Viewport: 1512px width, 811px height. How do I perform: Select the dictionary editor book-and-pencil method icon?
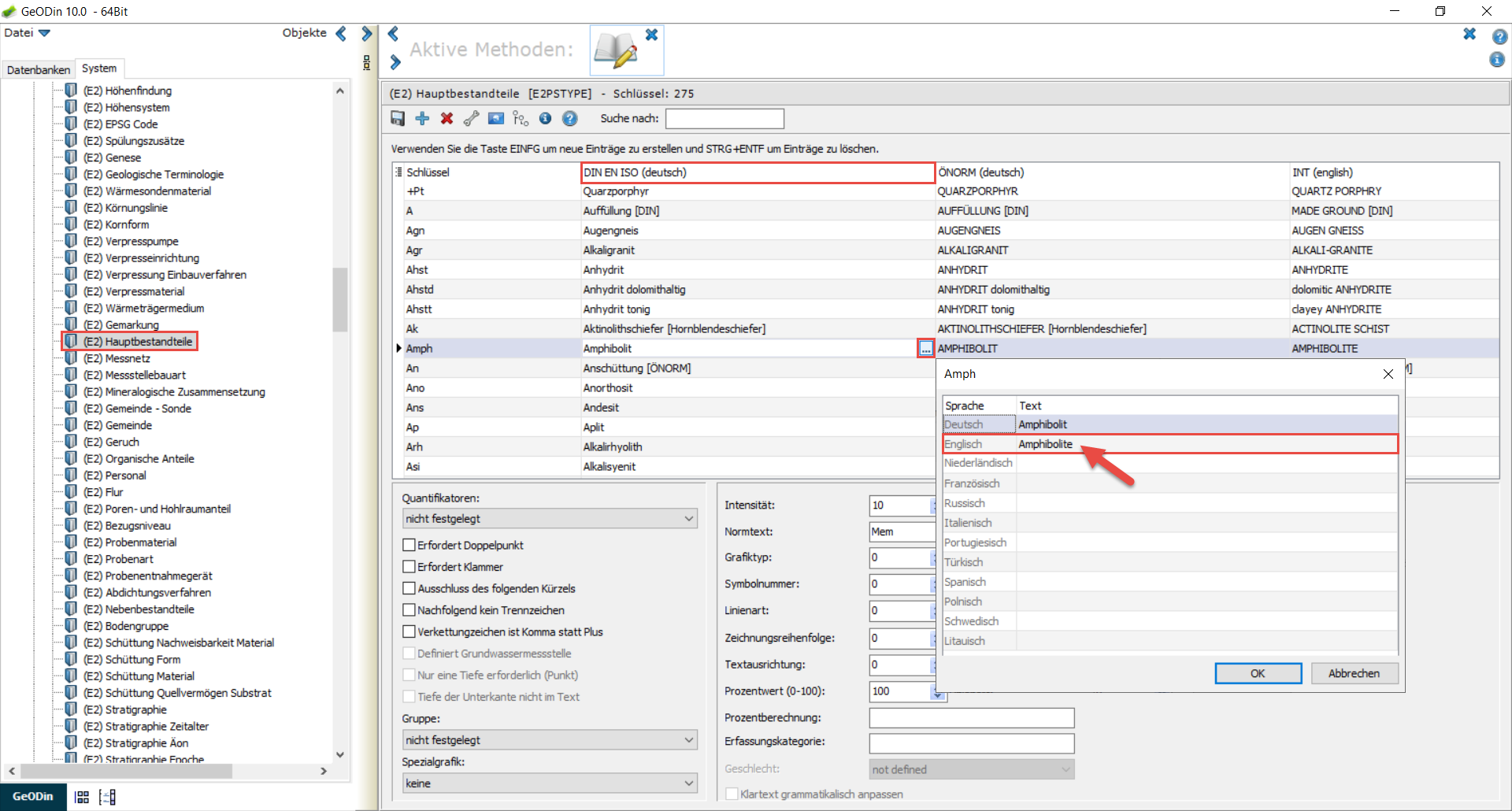click(x=615, y=50)
